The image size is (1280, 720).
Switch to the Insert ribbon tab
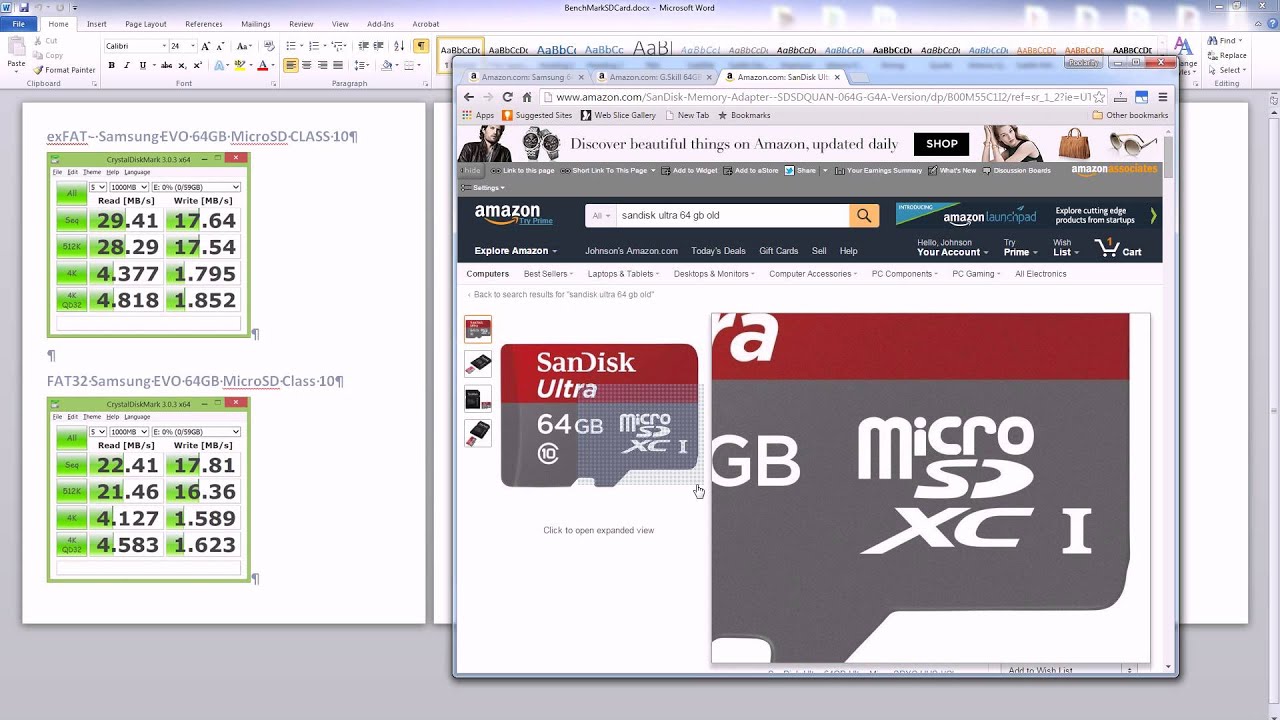[96, 24]
